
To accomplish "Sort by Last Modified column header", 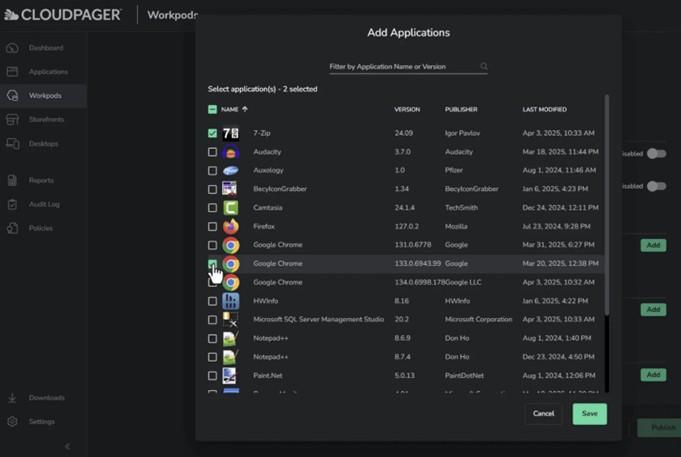I will 544,109.
